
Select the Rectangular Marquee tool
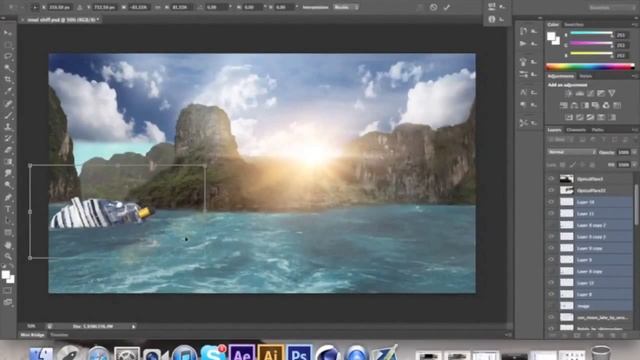click(8, 44)
